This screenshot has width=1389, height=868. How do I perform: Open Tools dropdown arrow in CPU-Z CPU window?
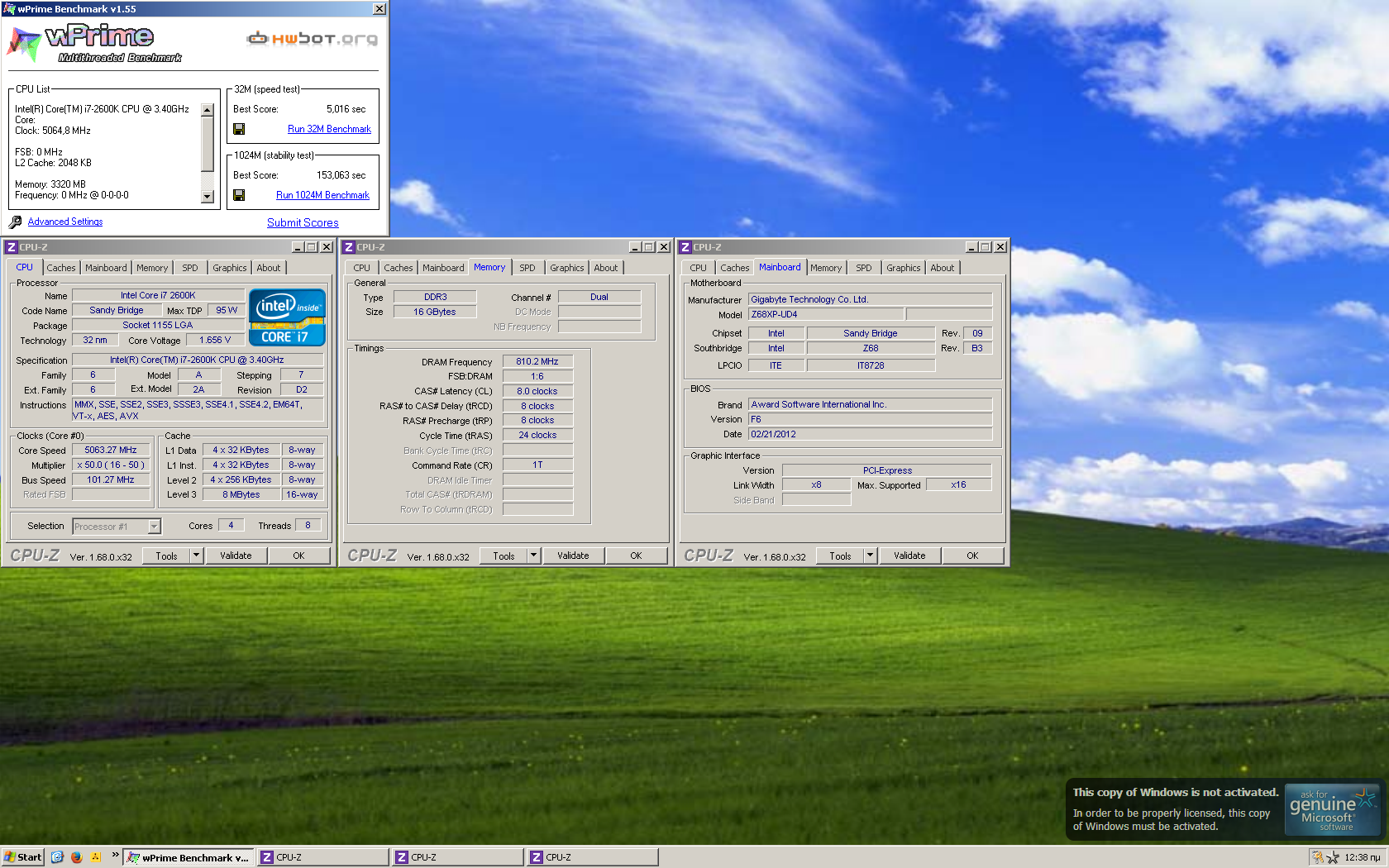tap(196, 556)
